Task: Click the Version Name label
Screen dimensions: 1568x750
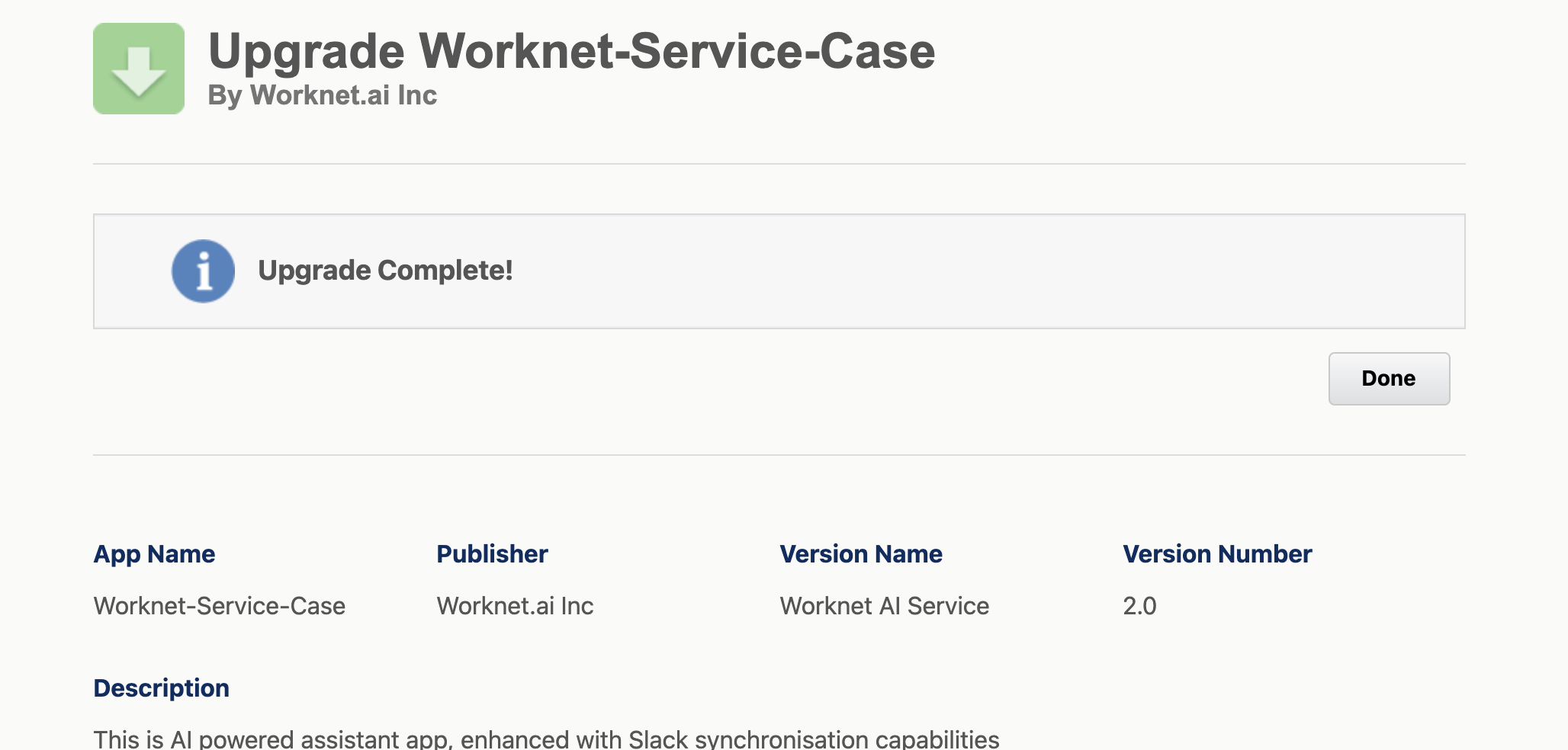Action: coord(861,554)
